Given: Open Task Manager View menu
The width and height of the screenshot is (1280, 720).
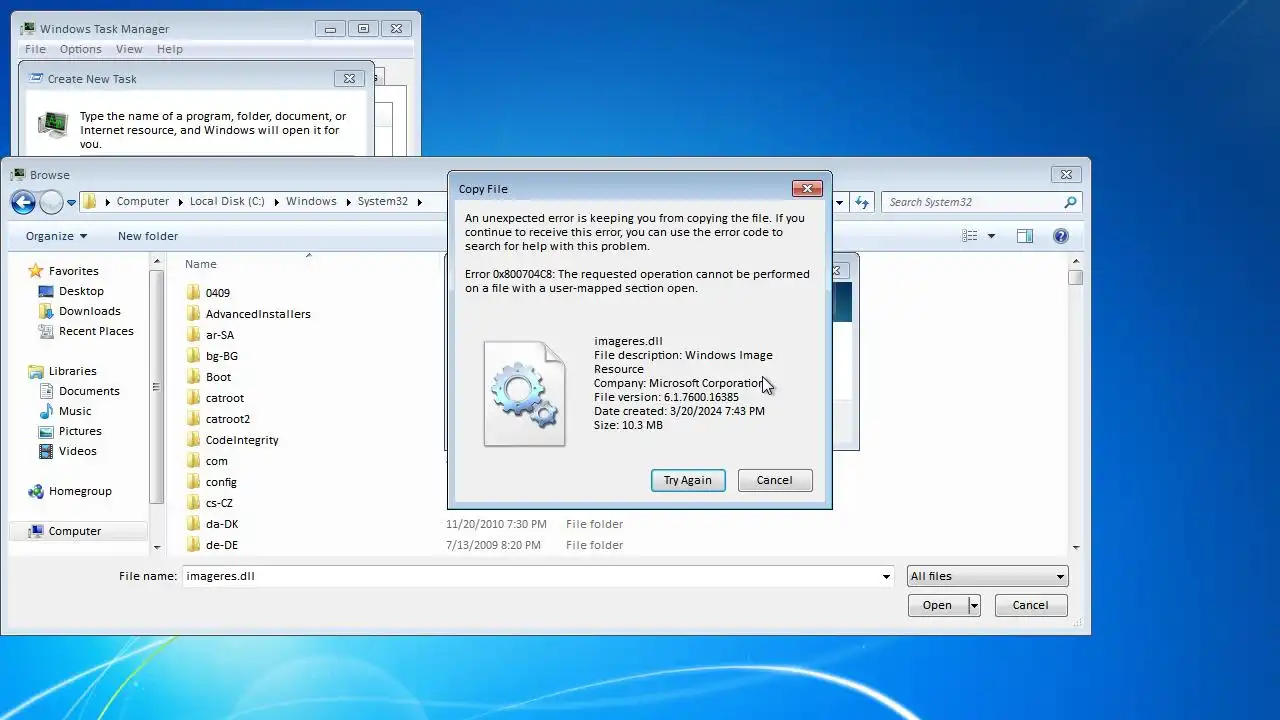Looking at the screenshot, I should pyautogui.click(x=129, y=49).
